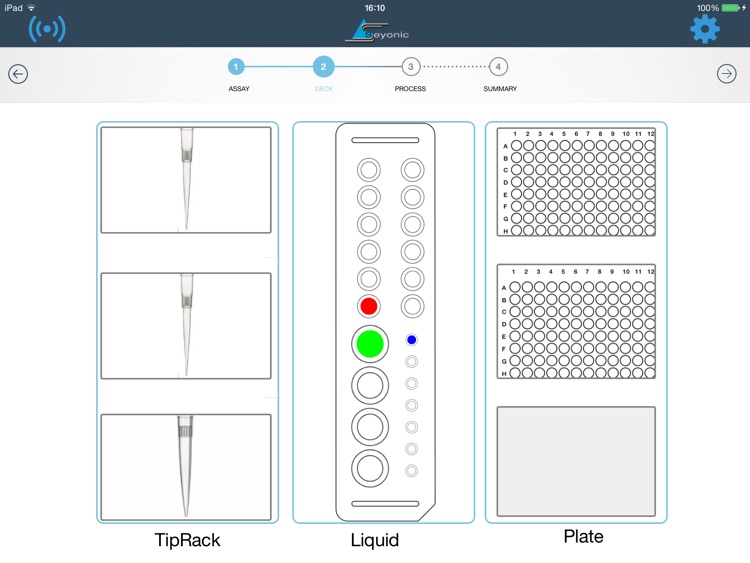Image resolution: width=750 pixels, height=563 pixels.
Task: Go back with the left arrow button
Action: (18, 74)
